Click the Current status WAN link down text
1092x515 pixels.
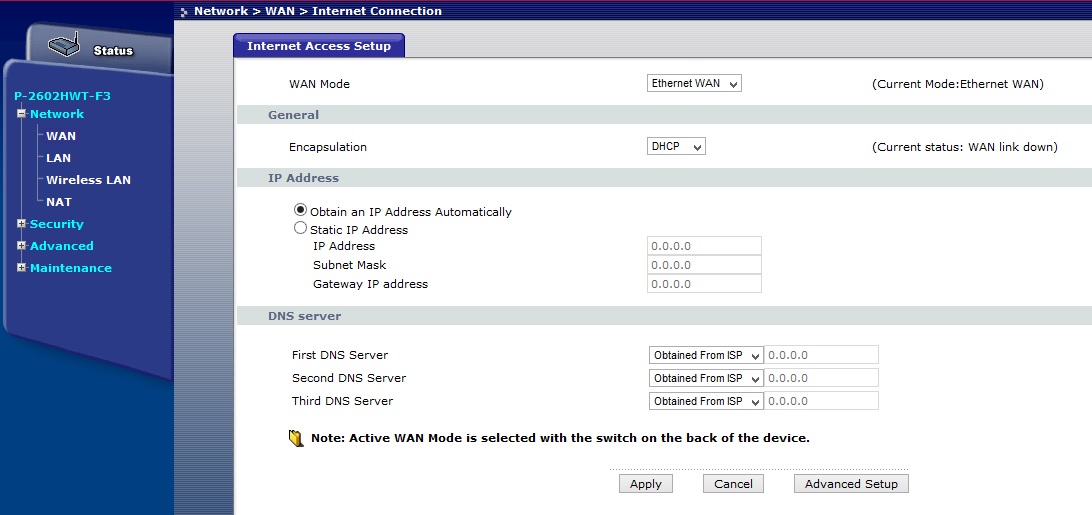pyautogui.click(x=965, y=147)
